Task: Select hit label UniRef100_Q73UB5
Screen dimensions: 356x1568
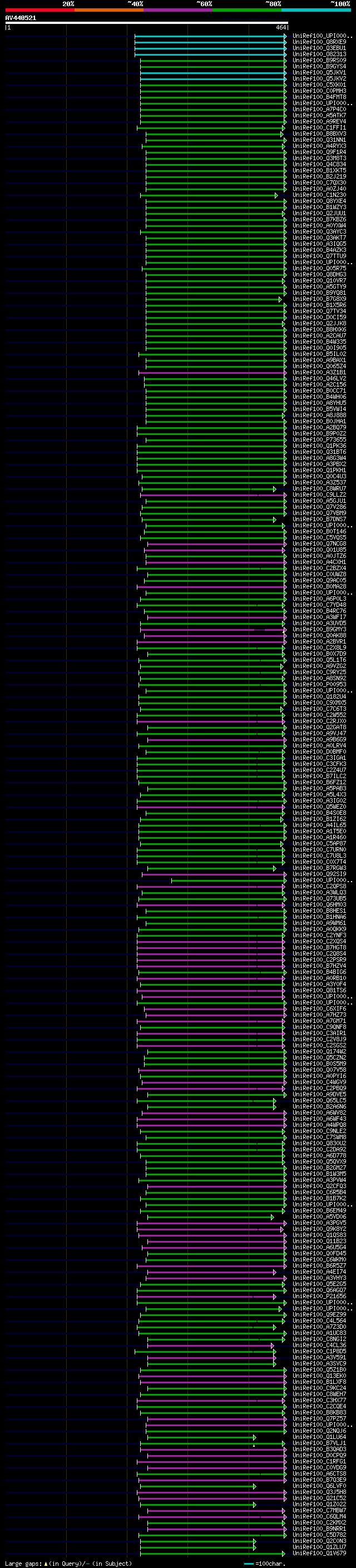Action: click(x=319, y=898)
